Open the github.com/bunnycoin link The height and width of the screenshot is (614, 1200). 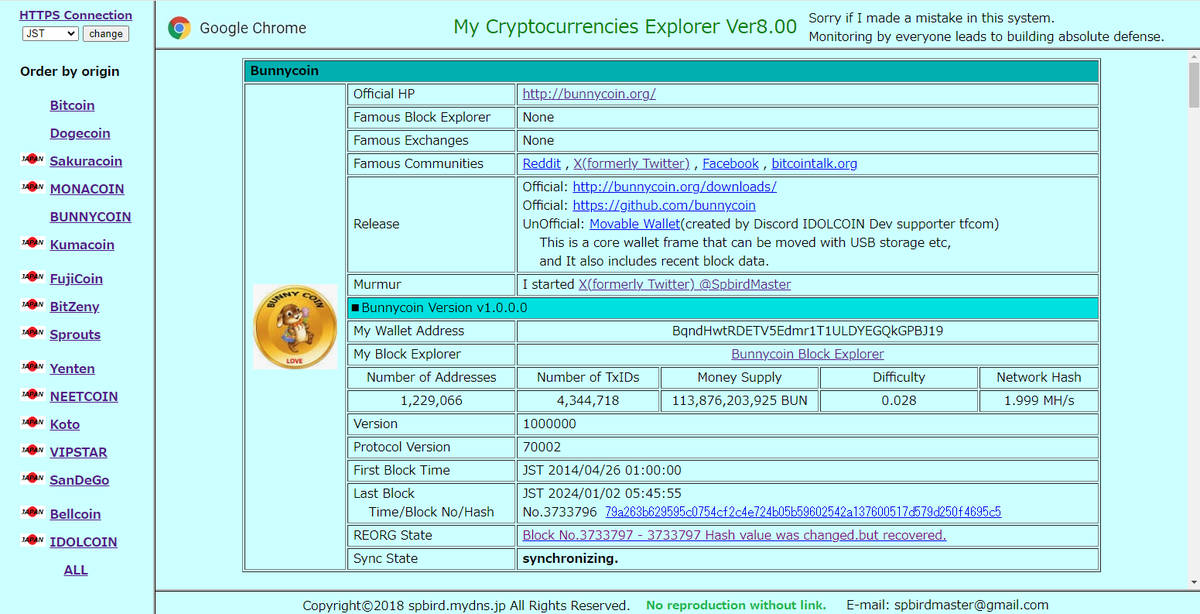pyautogui.click(x=664, y=206)
